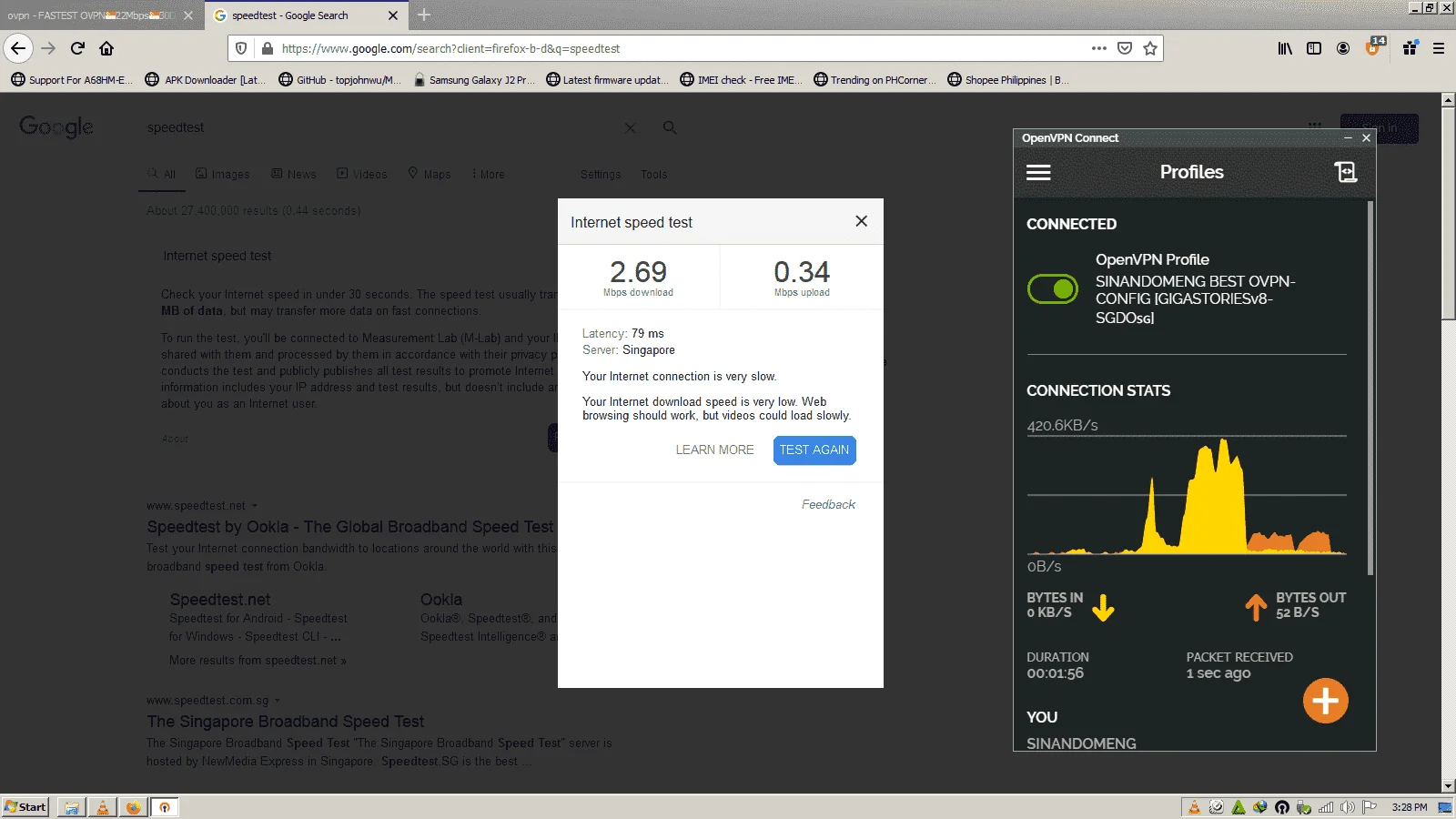The image size is (1456, 819).
Task: Click the Speedtest.net sitelink
Action: [x=220, y=600]
